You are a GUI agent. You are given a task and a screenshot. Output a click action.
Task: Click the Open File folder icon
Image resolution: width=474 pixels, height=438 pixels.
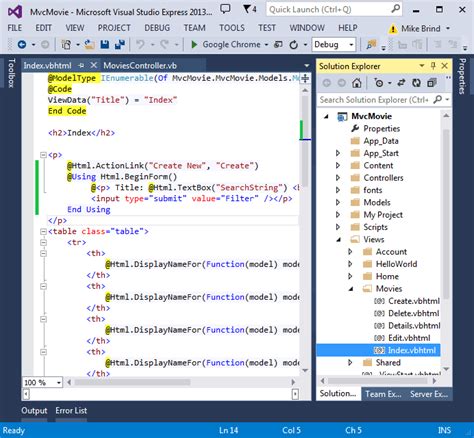click(x=89, y=44)
